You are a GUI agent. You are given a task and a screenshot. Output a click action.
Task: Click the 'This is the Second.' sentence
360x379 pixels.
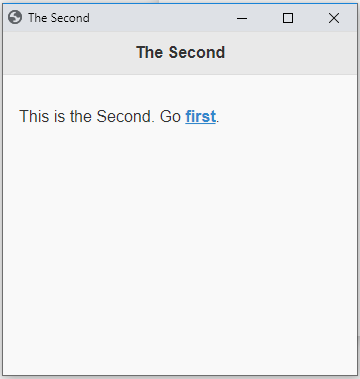[87, 116]
